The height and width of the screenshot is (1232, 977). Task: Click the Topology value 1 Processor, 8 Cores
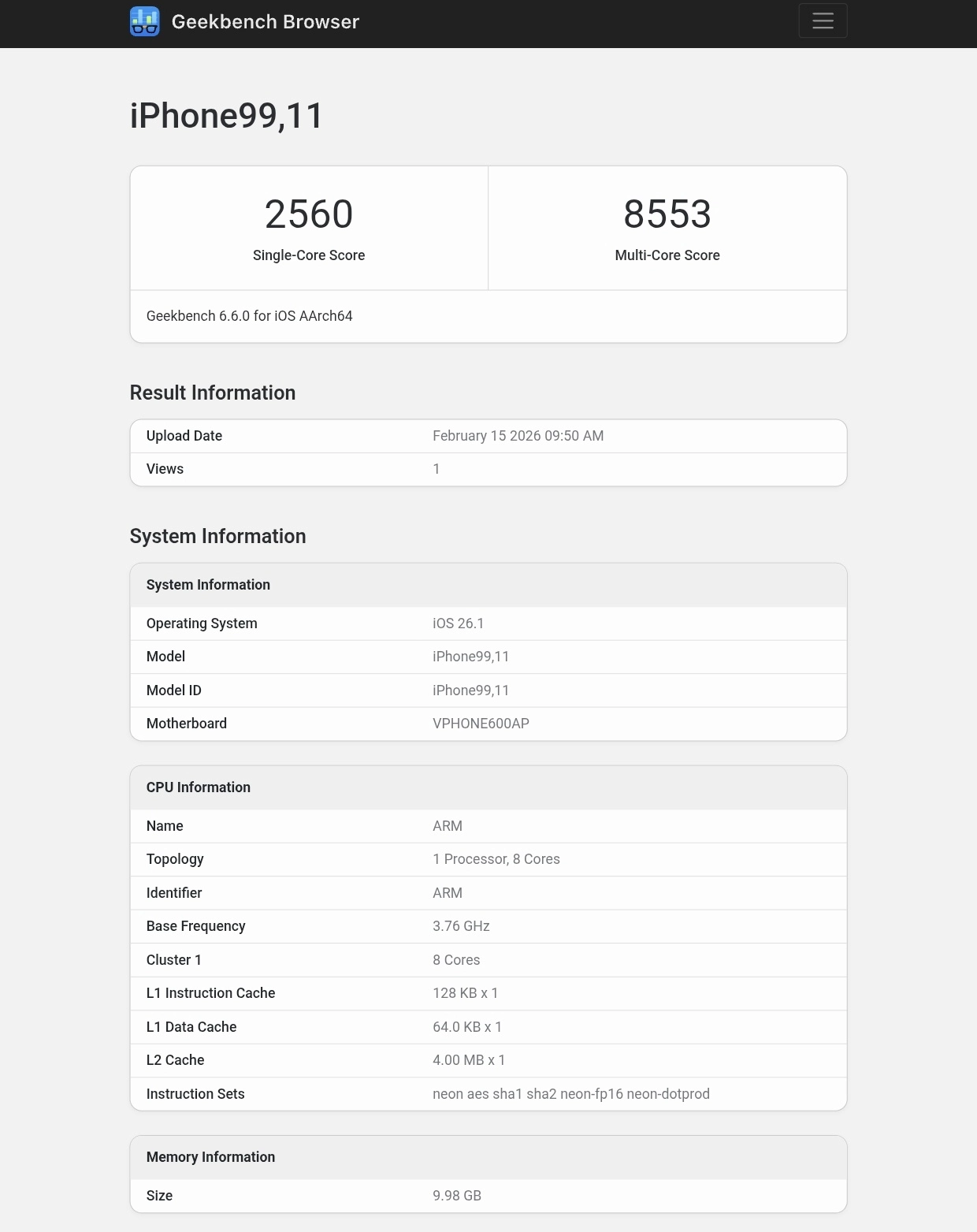[x=496, y=859]
